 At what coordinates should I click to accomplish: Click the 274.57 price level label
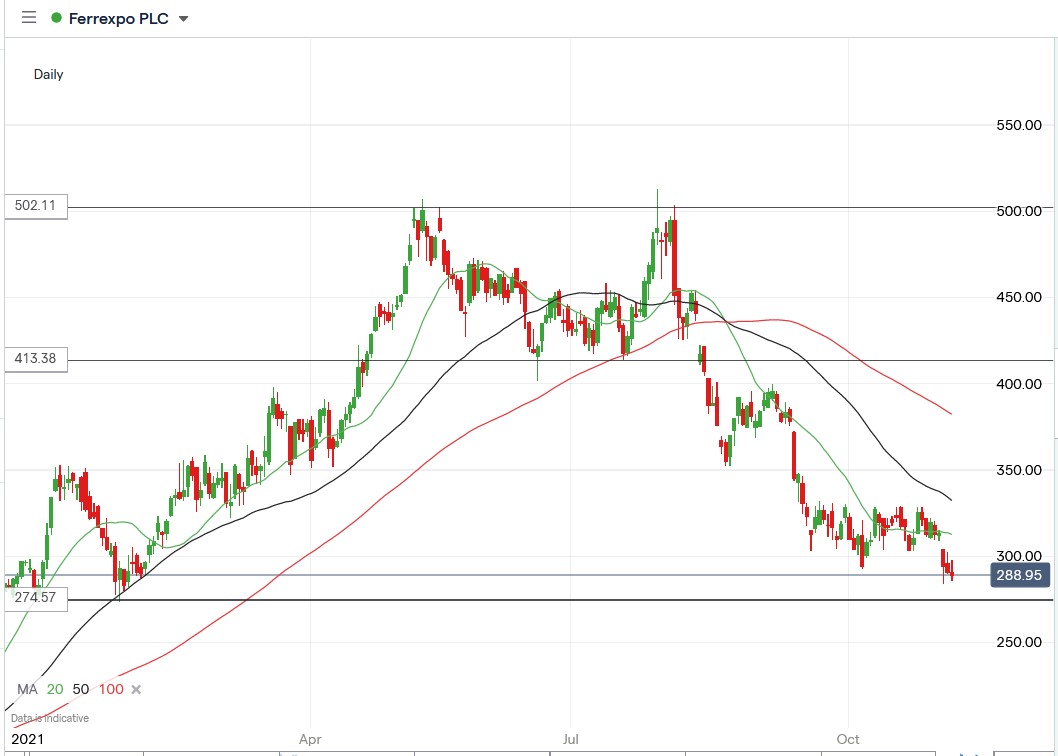click(x=33, y=596)
